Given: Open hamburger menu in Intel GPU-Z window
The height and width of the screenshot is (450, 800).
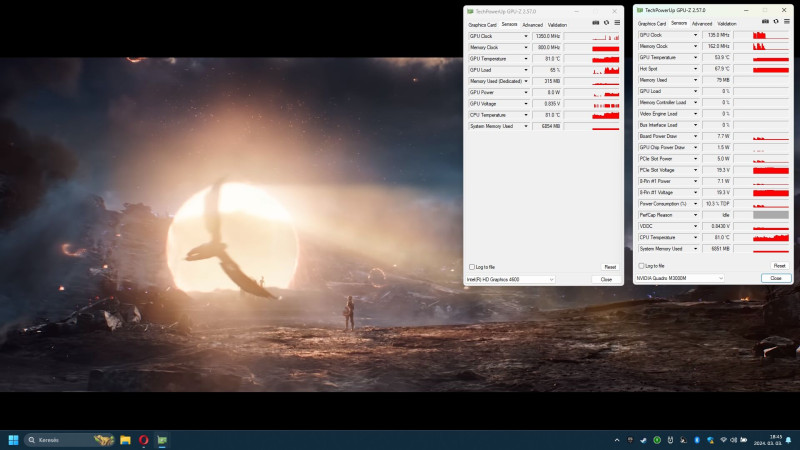Looking at the screenshot, I should tap(617, 23).
